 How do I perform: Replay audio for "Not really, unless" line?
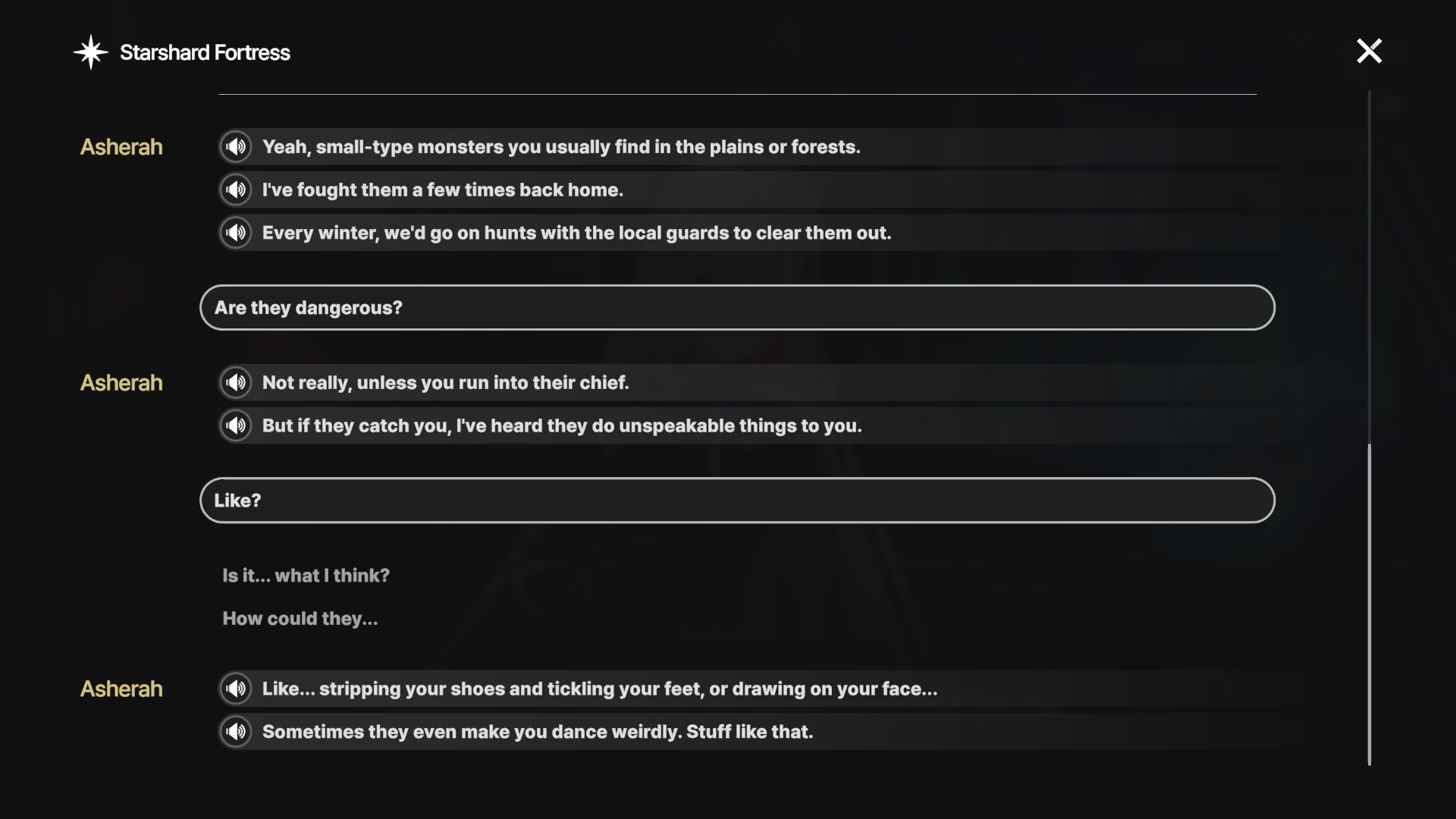(x=236, y=382)
